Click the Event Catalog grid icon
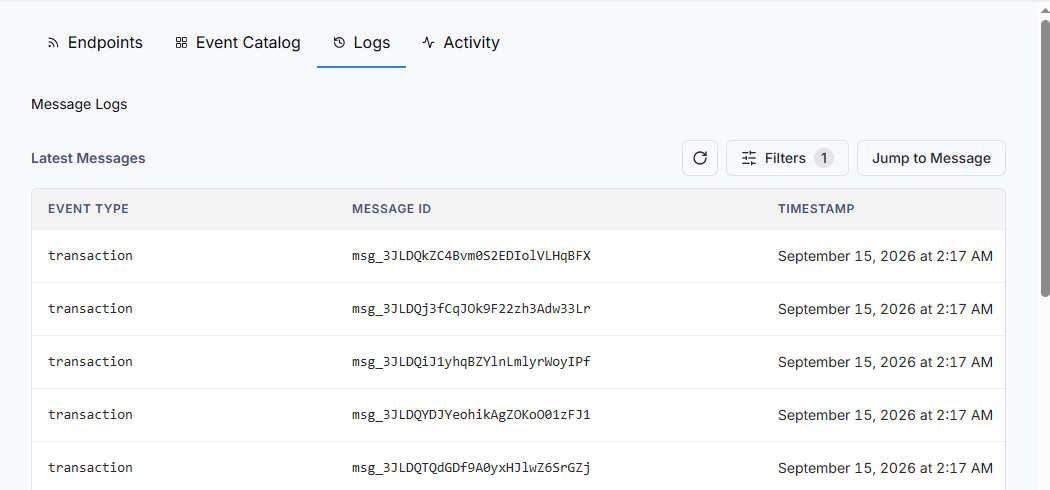Viewport: 1050px width, 490px height. (x=181, y=43)
